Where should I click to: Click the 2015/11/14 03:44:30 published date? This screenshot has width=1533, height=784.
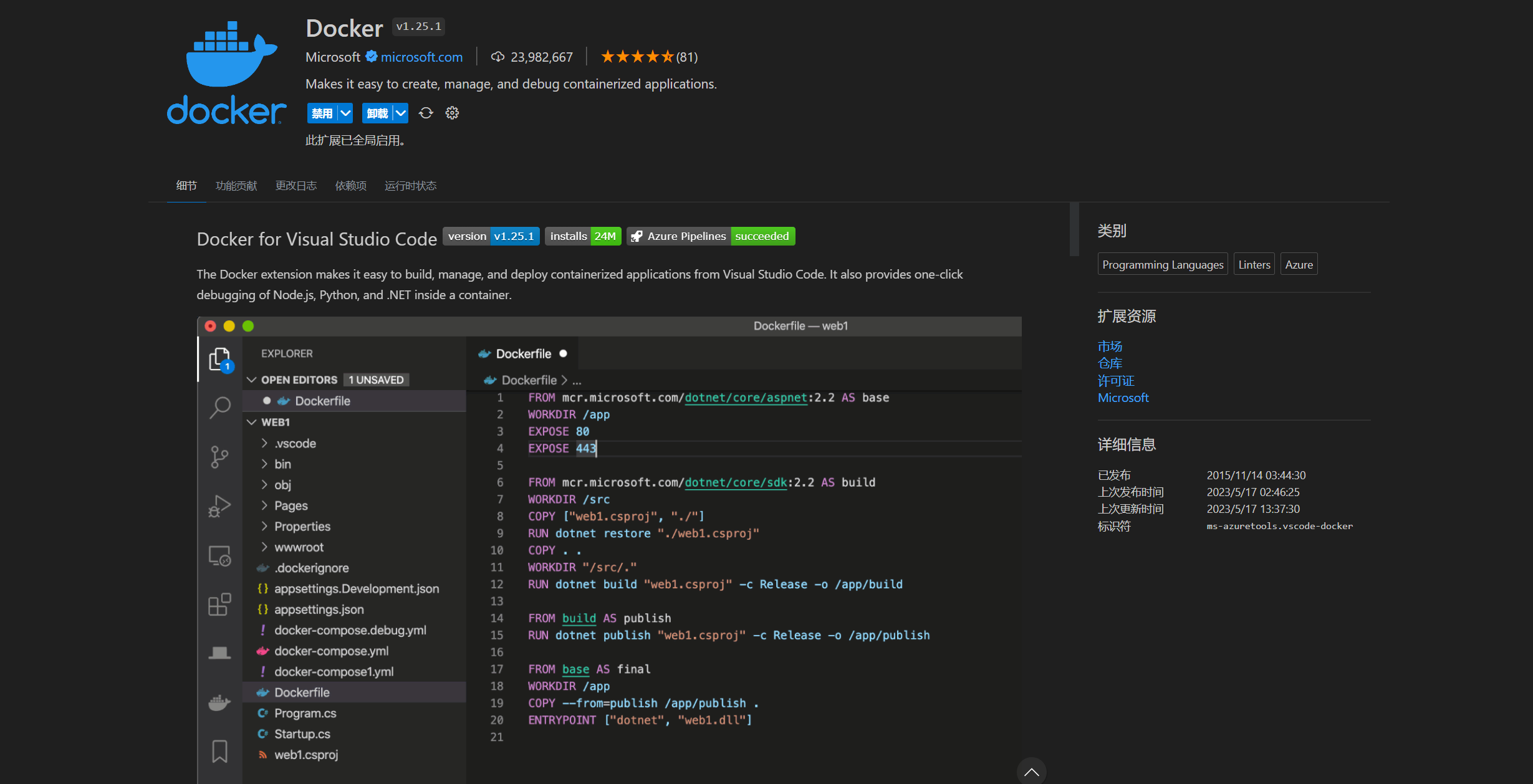[1256, 475]
